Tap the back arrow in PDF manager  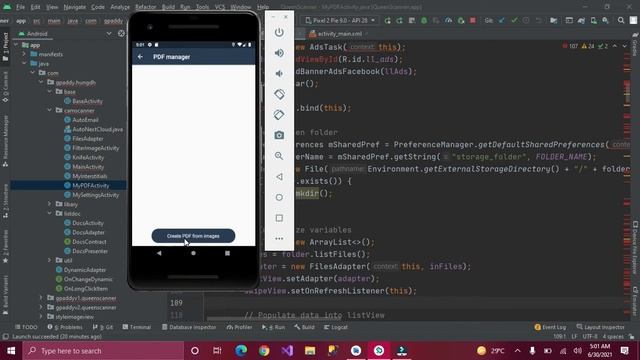pyautogui.click(x=140, y=57)
